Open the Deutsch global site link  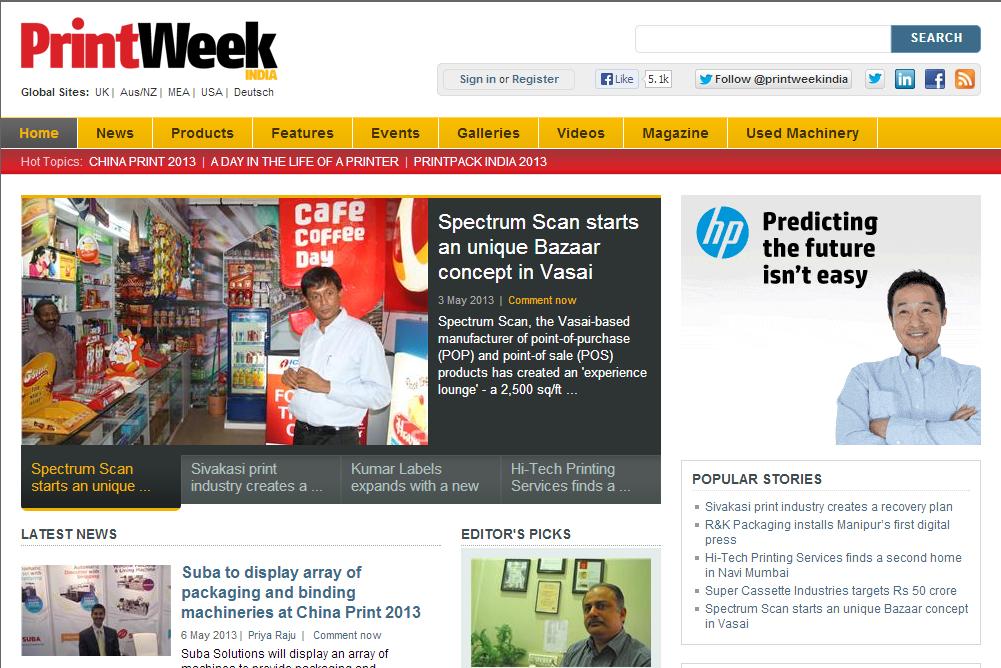click(253, 92)
